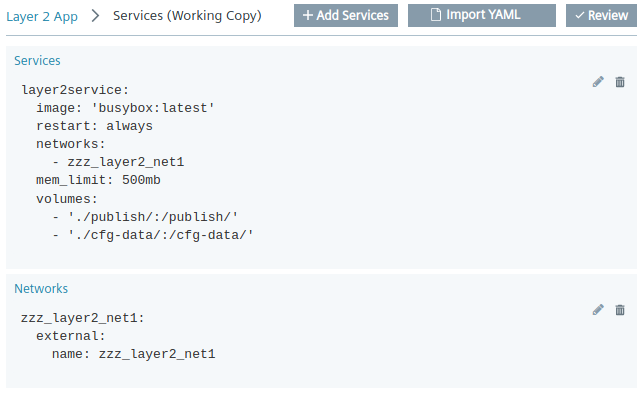This screenshot has height=393, width=643.
Task: Click the Networks section heading
Action: (x=41, y=289)
